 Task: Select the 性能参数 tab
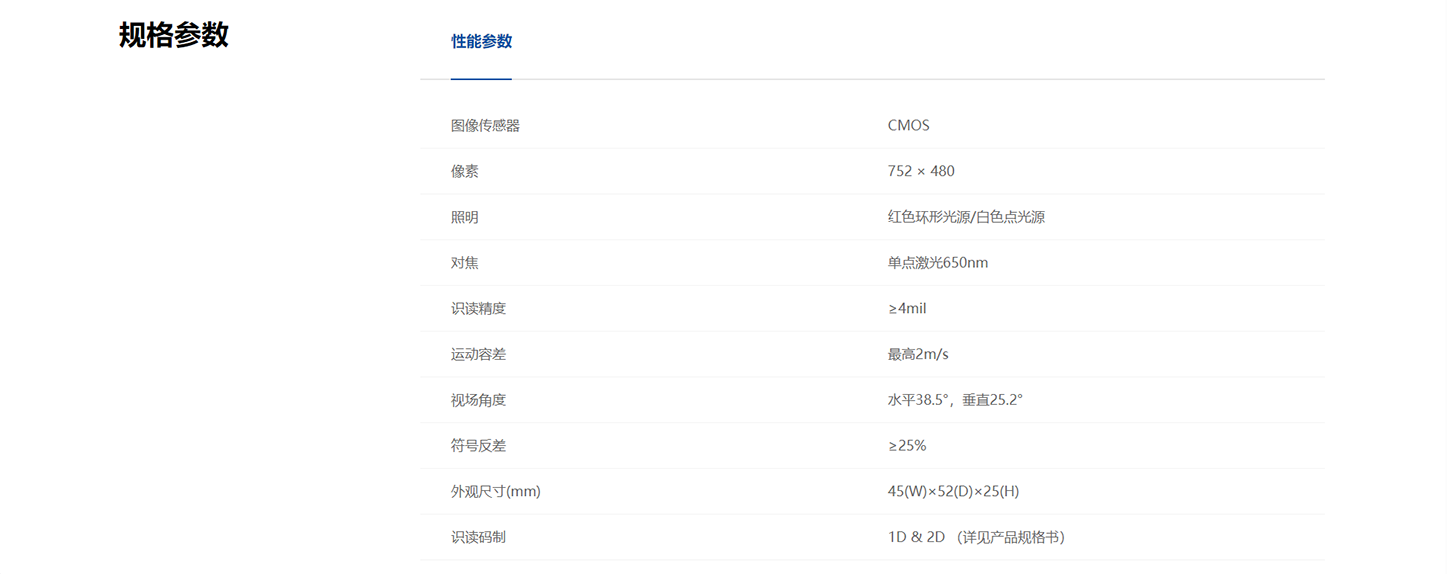pos(481,41)
